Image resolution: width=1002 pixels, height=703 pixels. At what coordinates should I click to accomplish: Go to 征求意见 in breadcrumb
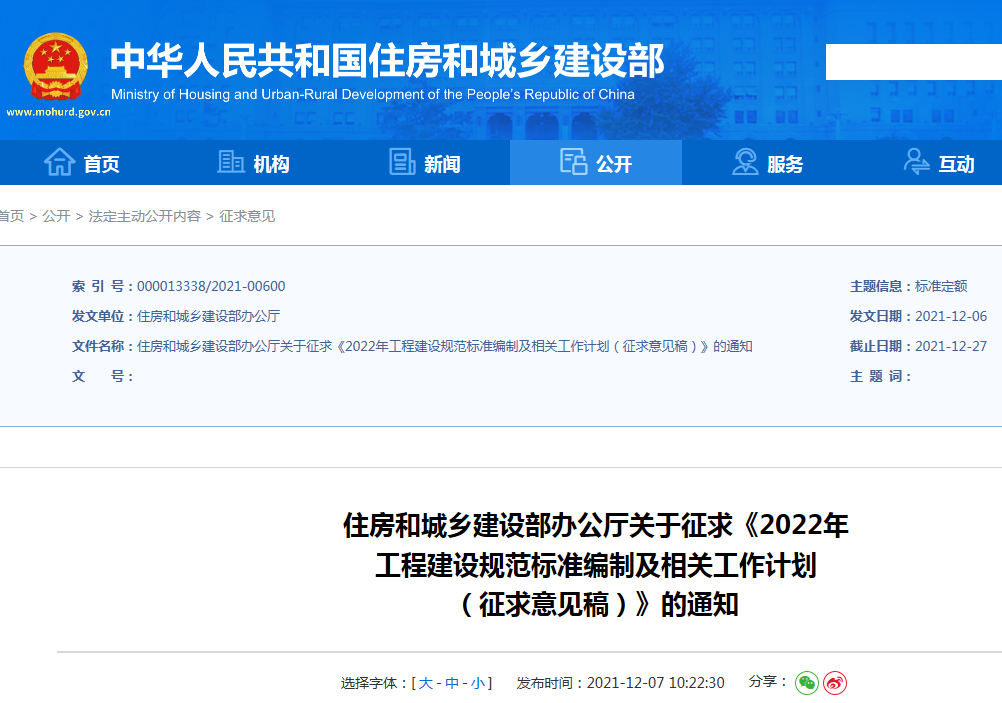coord(247,216)
